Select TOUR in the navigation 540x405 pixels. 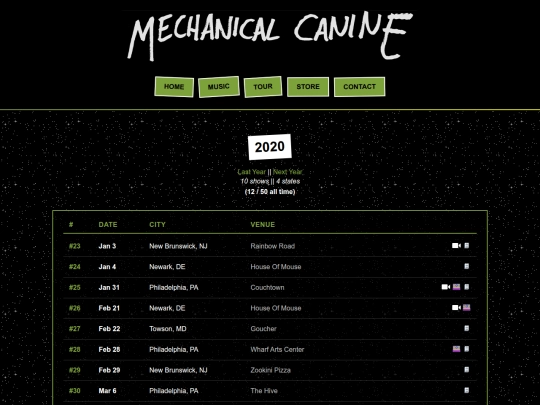pyautogui.click(x=263, y=87)
